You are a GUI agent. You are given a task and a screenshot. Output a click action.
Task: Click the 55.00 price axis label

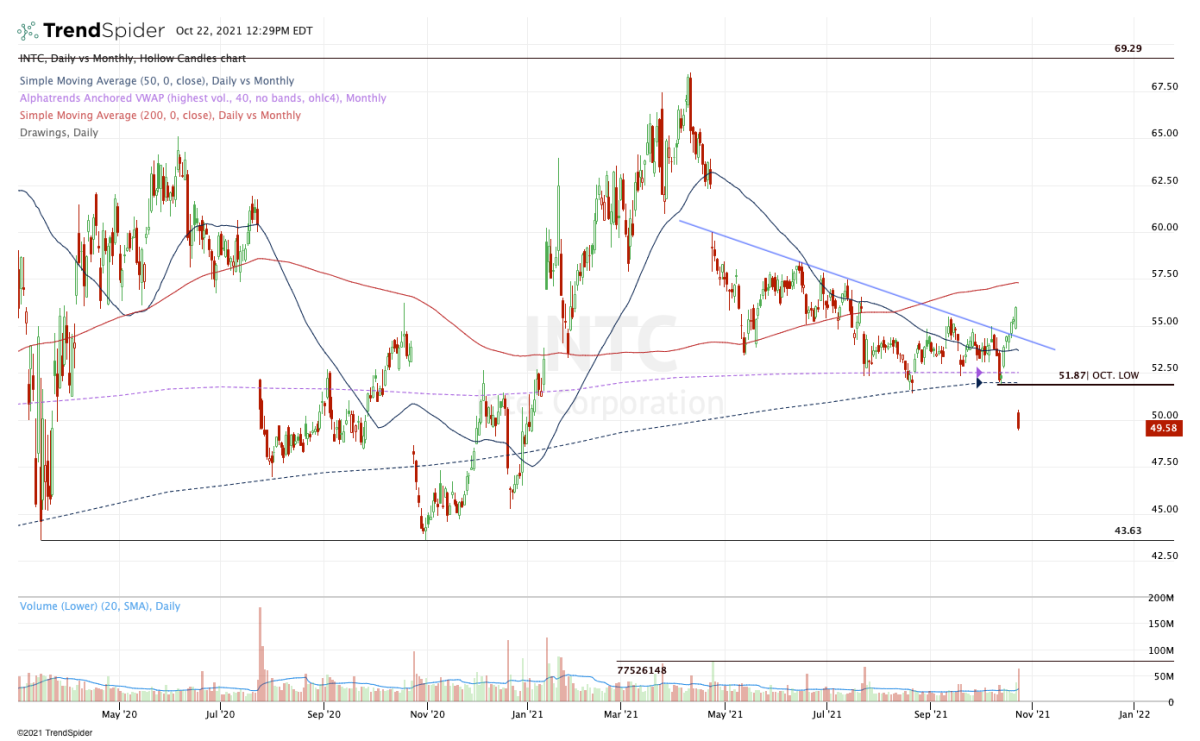1166,321
